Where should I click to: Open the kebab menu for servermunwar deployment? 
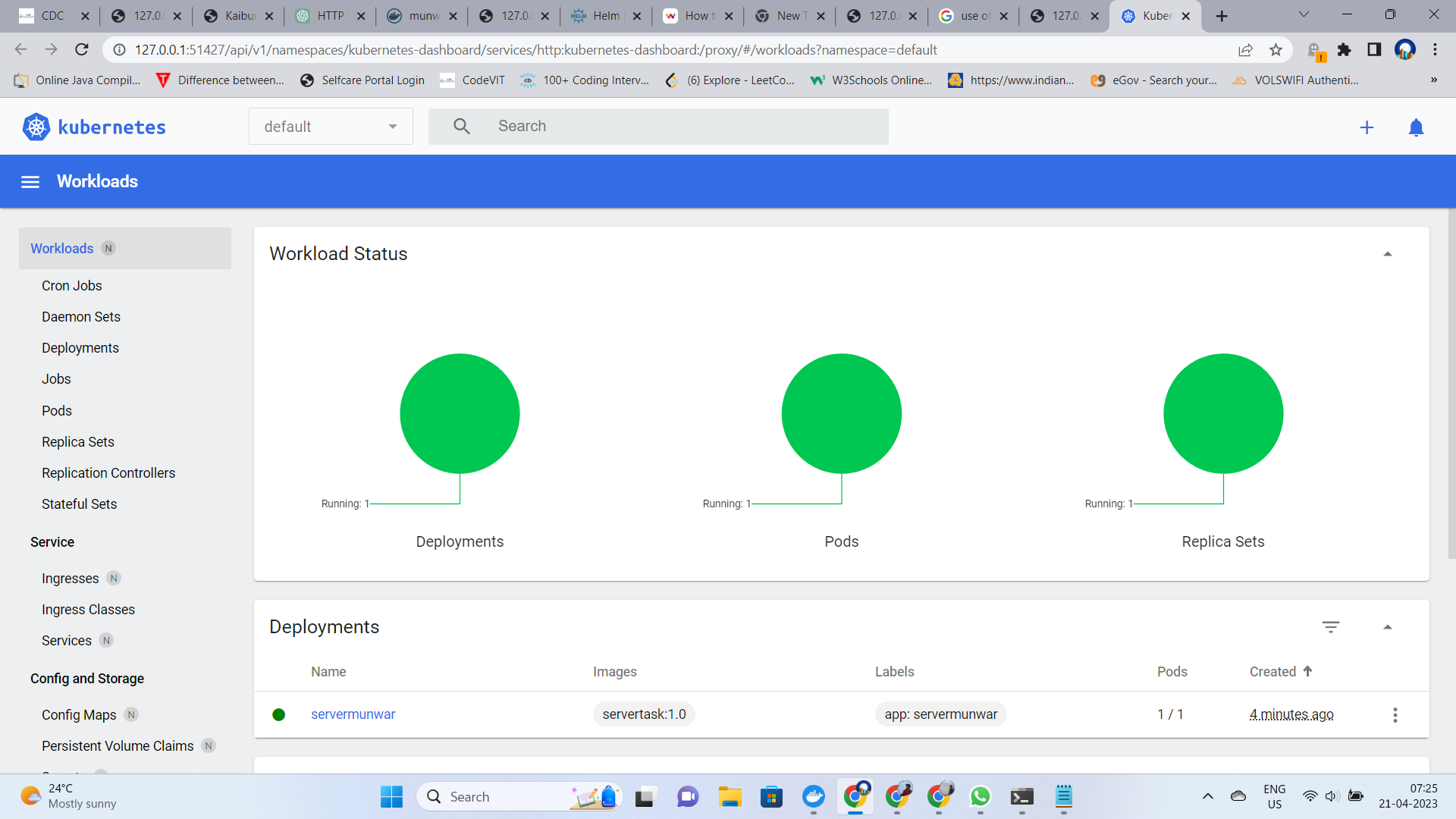click(1395, 714)
